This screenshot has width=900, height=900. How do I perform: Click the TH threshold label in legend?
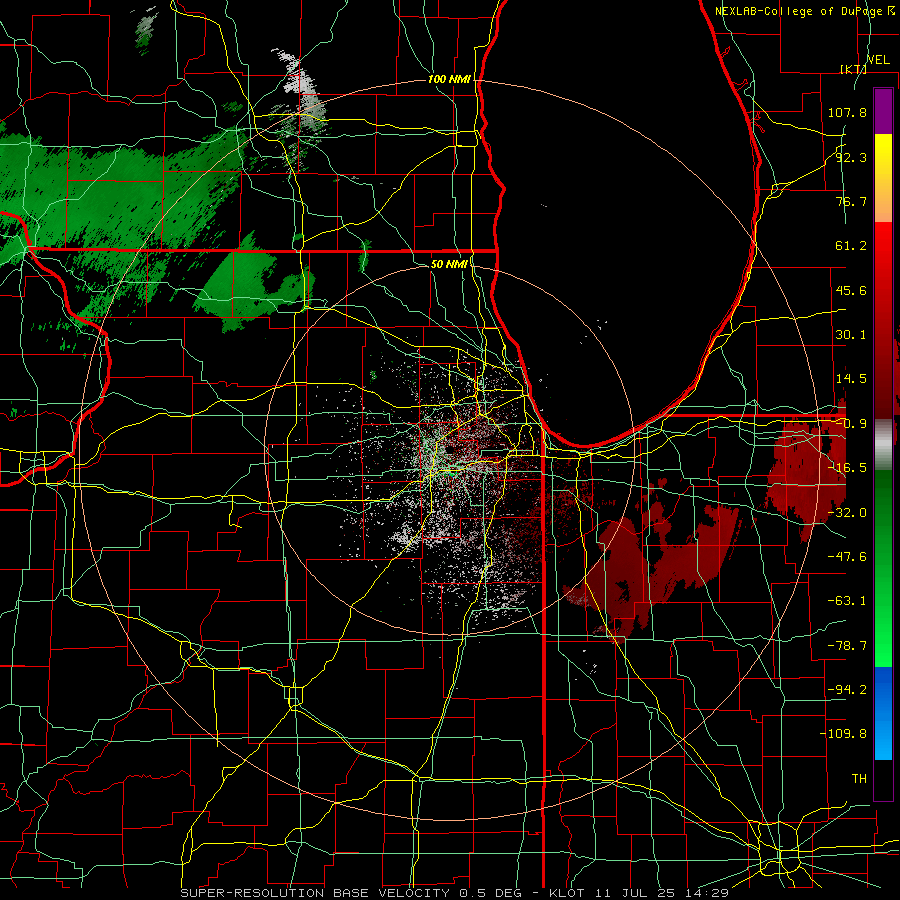click(x=859, y=779)
